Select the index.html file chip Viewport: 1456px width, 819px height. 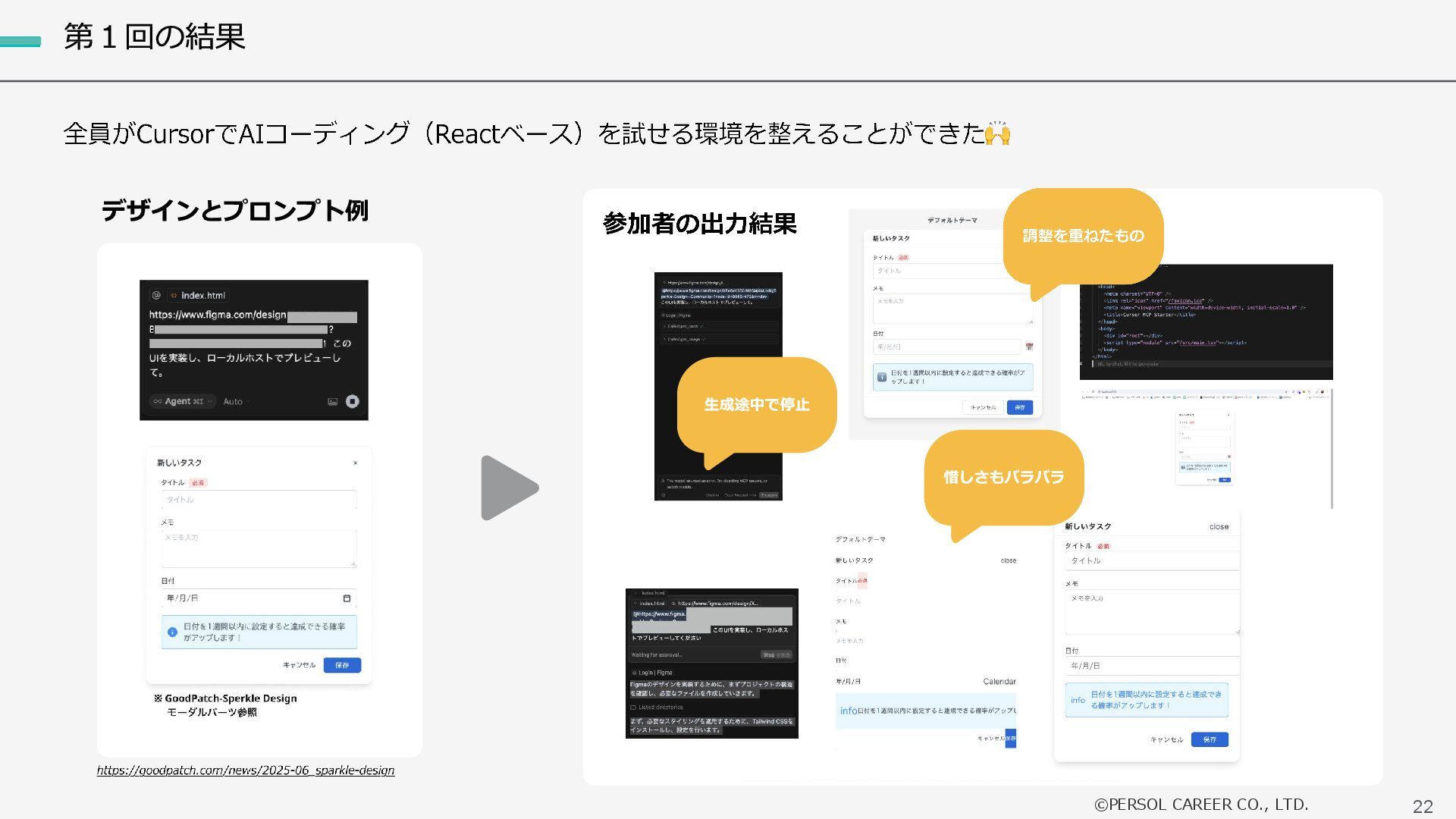(x=197, y=295)
